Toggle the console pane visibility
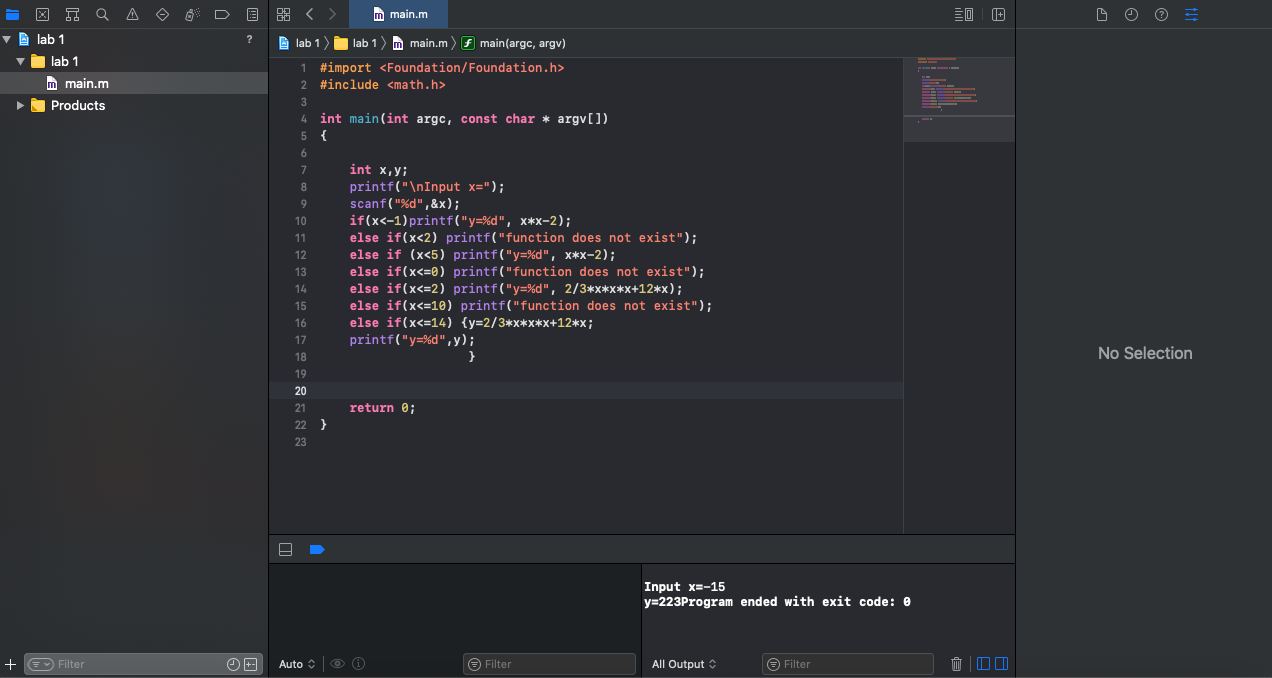The height and width of the screenshot is (678, 1272). coord(1001,664)
